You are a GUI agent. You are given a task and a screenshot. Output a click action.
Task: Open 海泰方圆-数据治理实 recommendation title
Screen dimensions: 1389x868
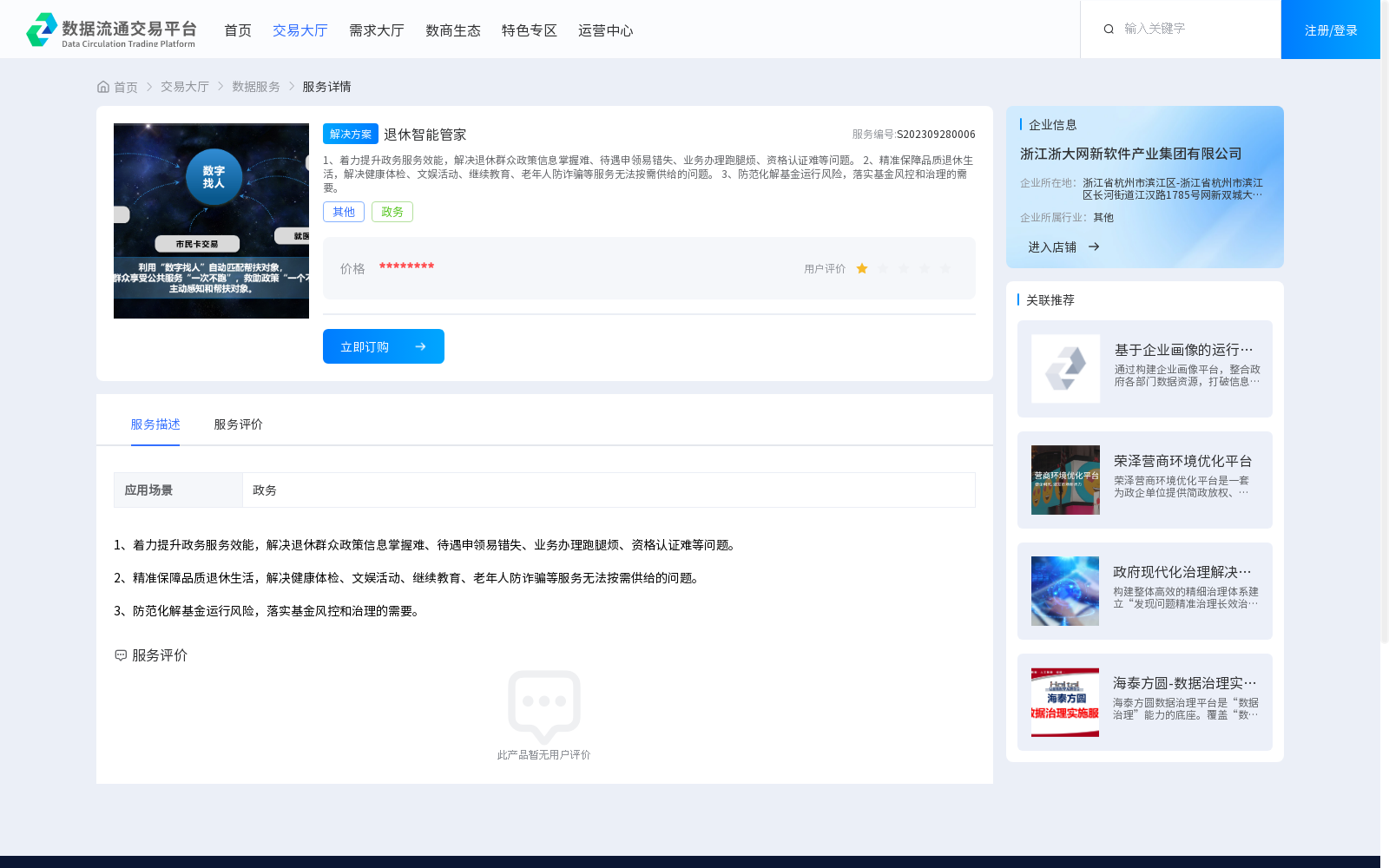coord(1185,683)
